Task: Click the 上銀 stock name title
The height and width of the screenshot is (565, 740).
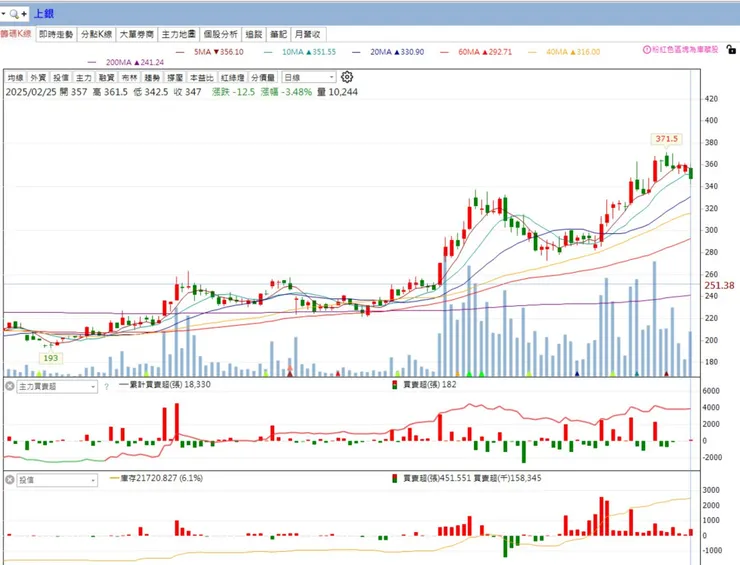Action: pos(43,14)
